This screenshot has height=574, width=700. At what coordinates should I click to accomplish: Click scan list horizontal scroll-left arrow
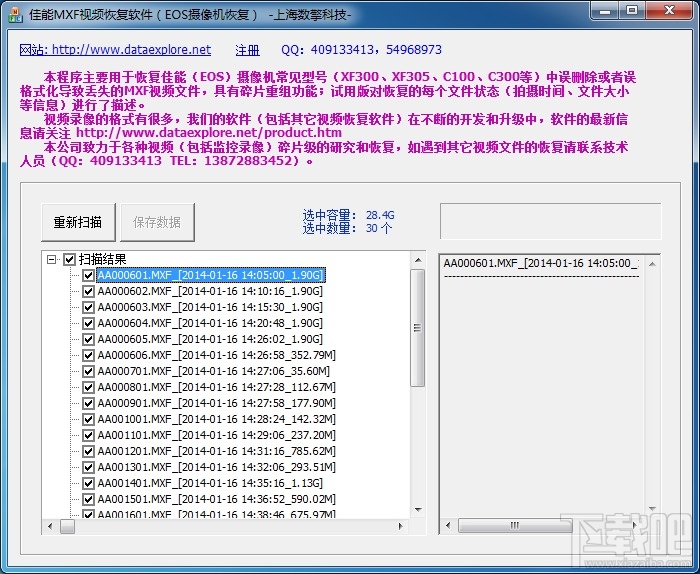[50, 527]
